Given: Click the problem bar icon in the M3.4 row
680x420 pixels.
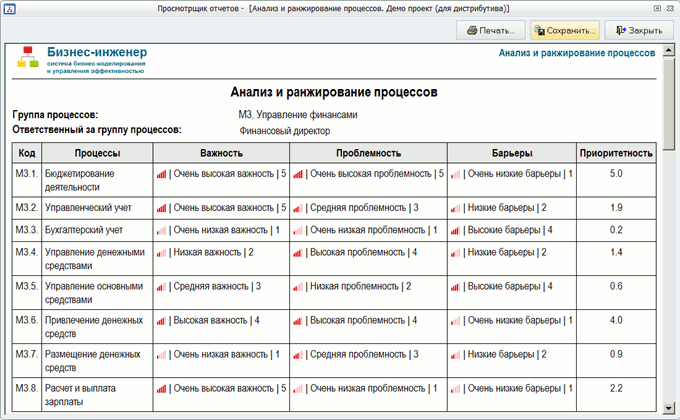Looking at the screenshot, I should pos(298,253).
